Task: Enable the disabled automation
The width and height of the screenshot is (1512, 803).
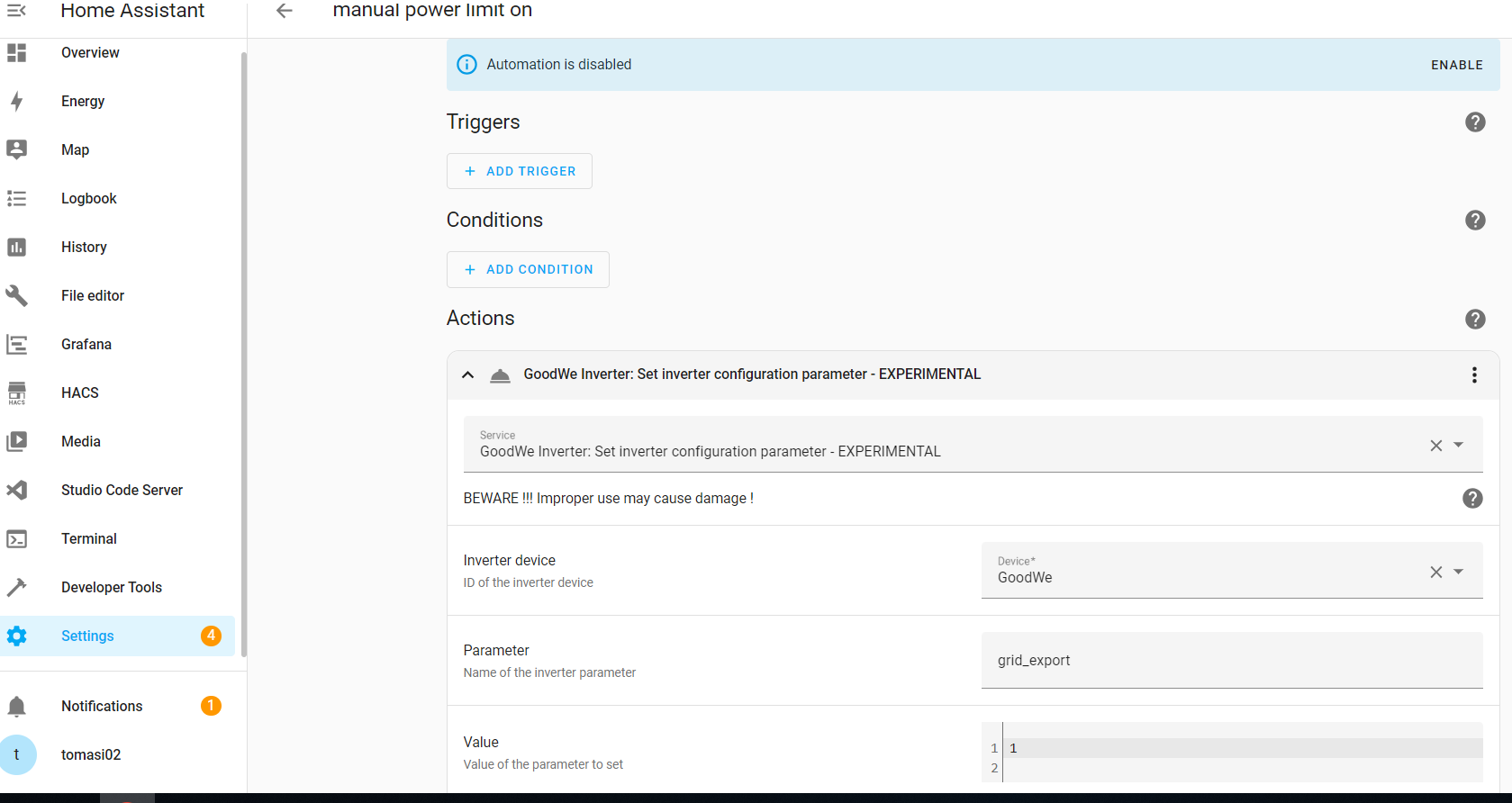Action: 1456,65
